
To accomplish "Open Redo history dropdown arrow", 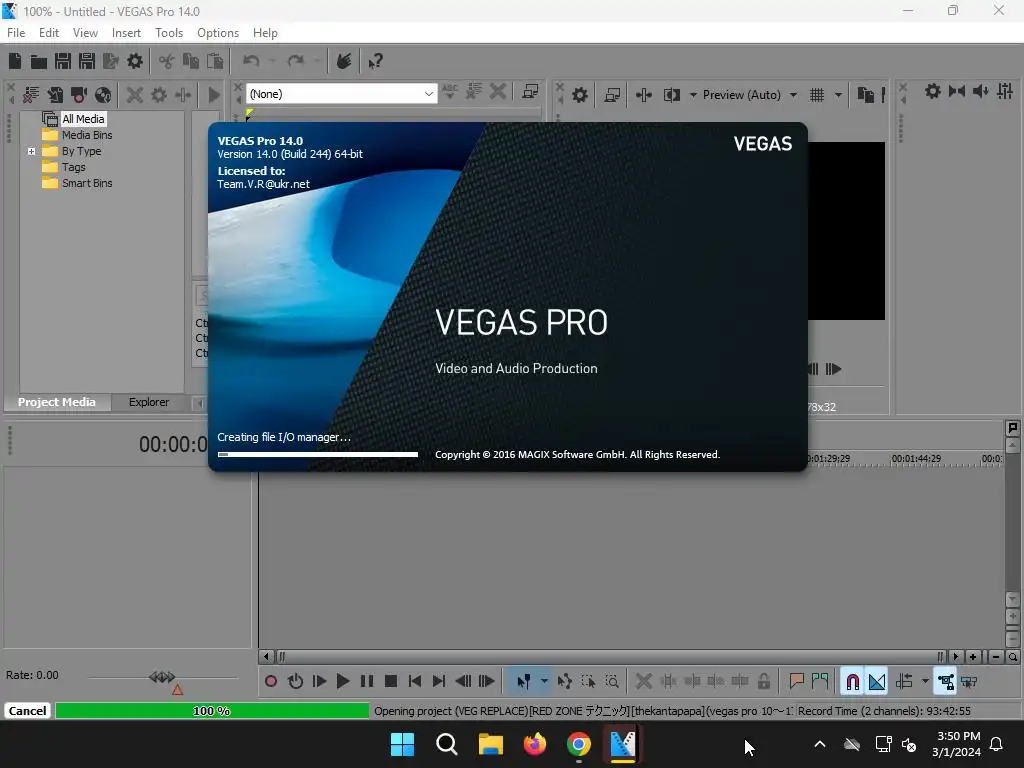I will [317, 61].
